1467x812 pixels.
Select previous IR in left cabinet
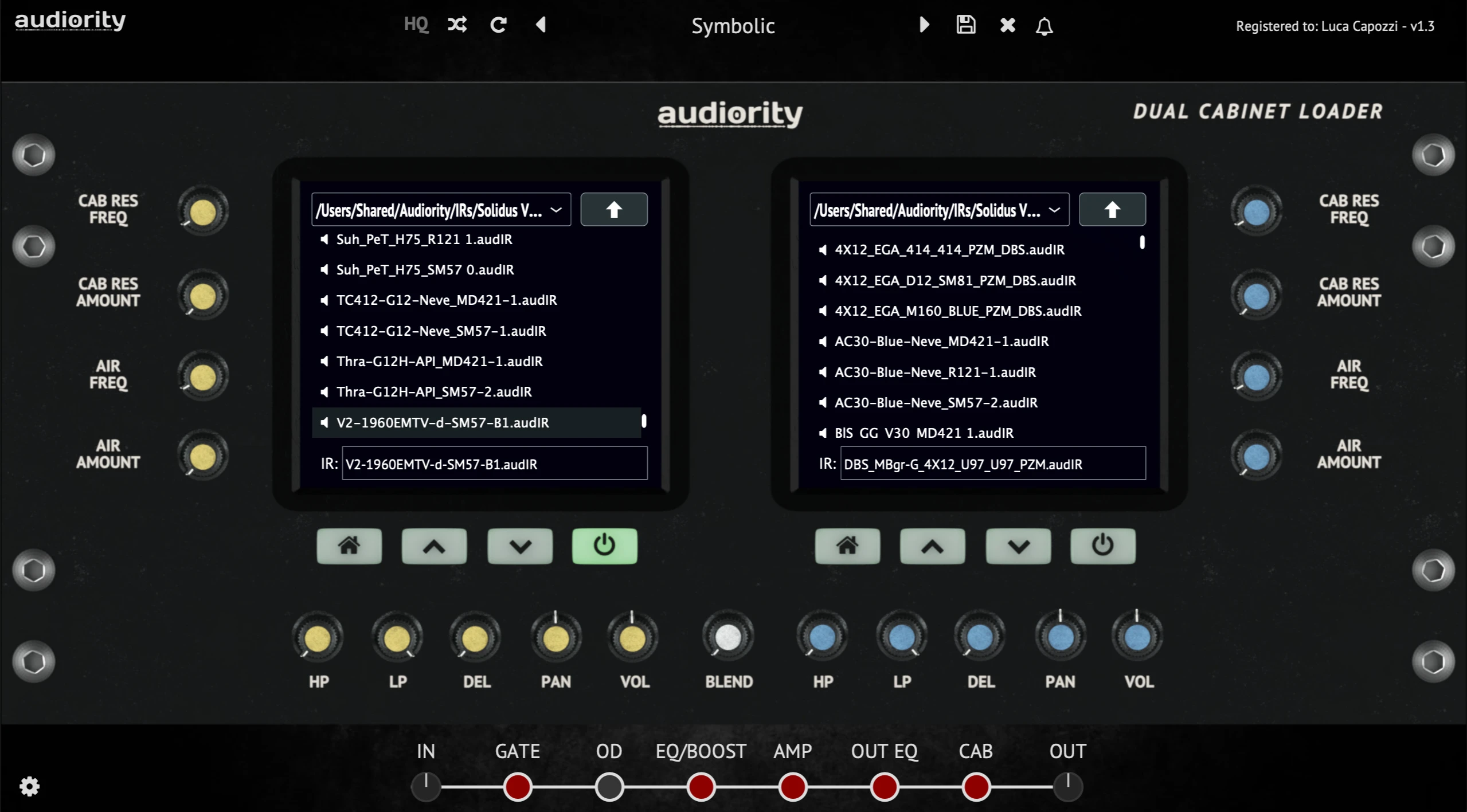[x=434, y=546]
